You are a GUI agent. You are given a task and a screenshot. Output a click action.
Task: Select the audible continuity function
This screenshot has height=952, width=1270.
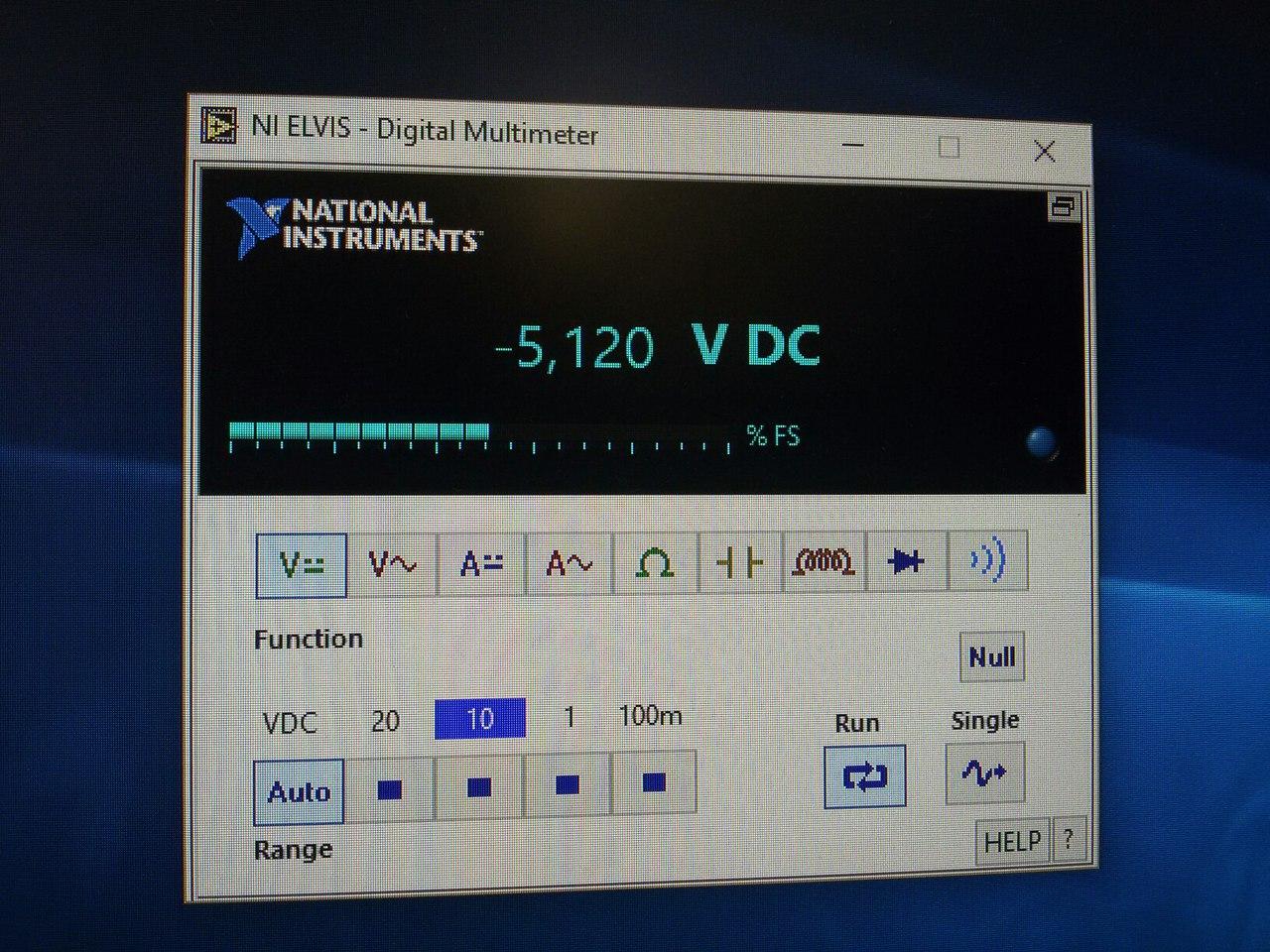pyautogui.click(x=987, y=561)
